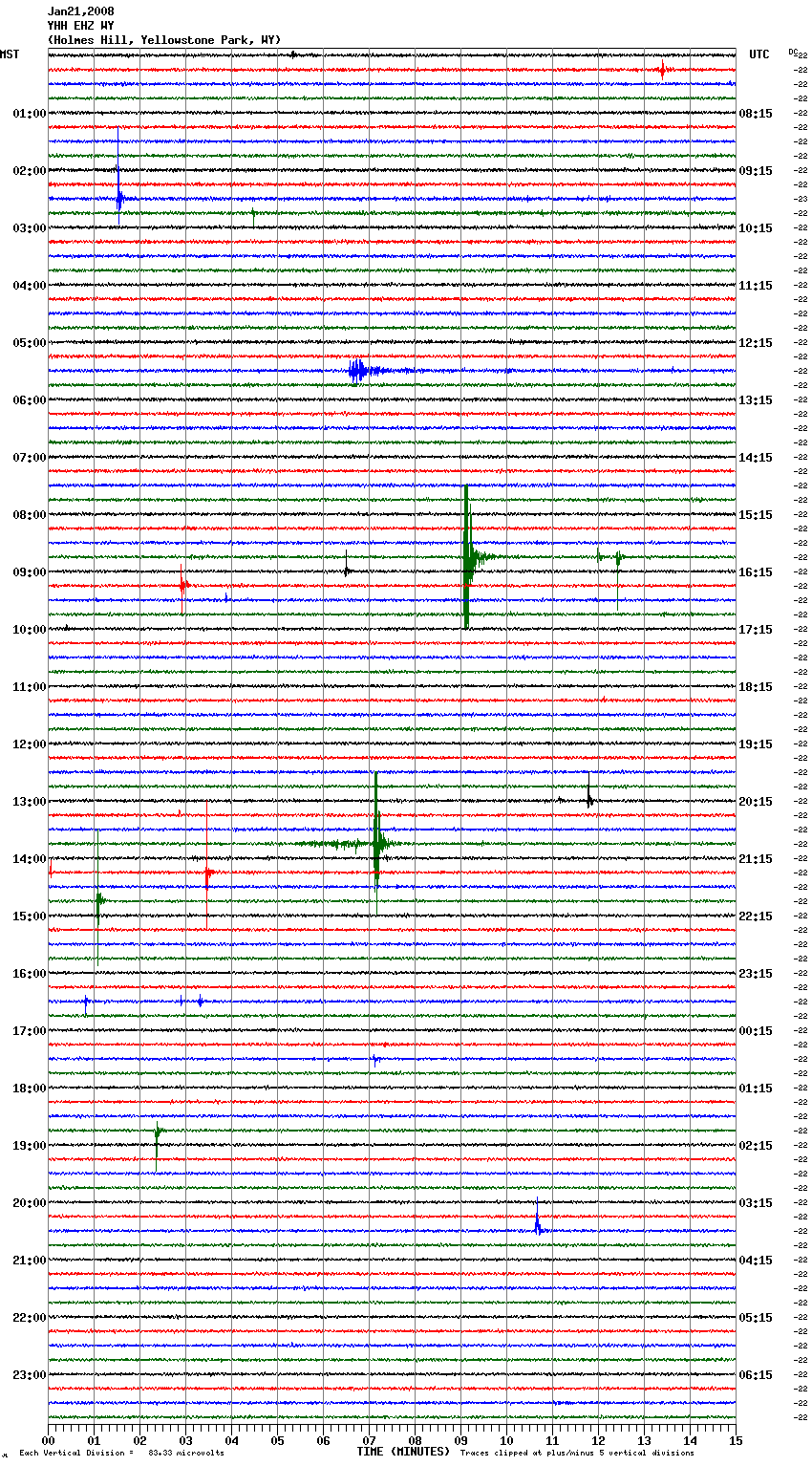Click the "04:15" UTC time label
The width and height of the screenshot is (812, 1466).
click(x=756, y=1261)
